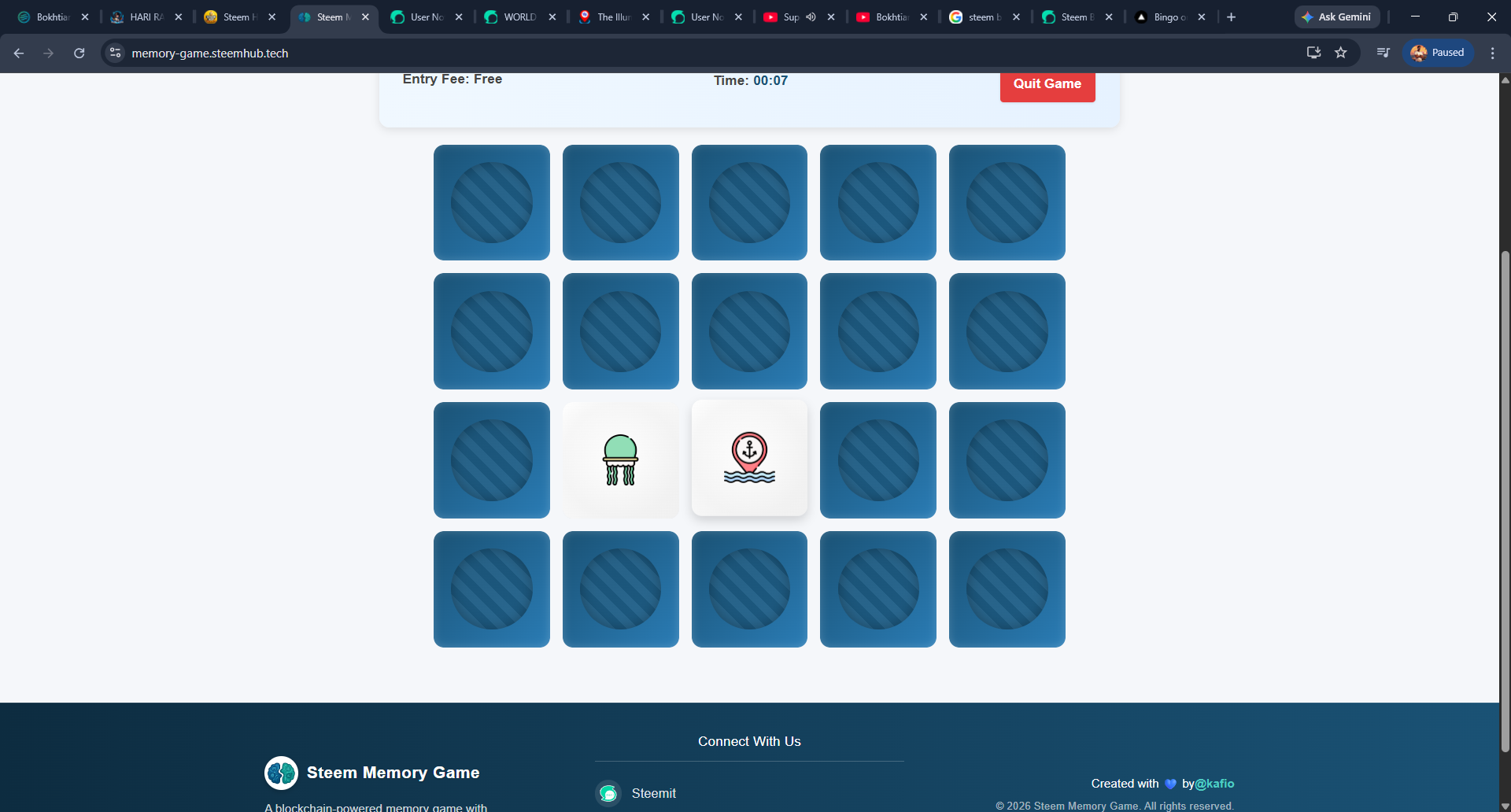Close the Bingo tab

(x=1202, y=17)
